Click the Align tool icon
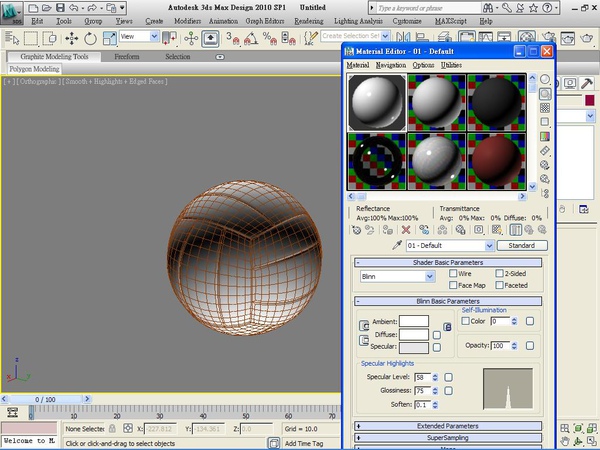 coord(422,38)
